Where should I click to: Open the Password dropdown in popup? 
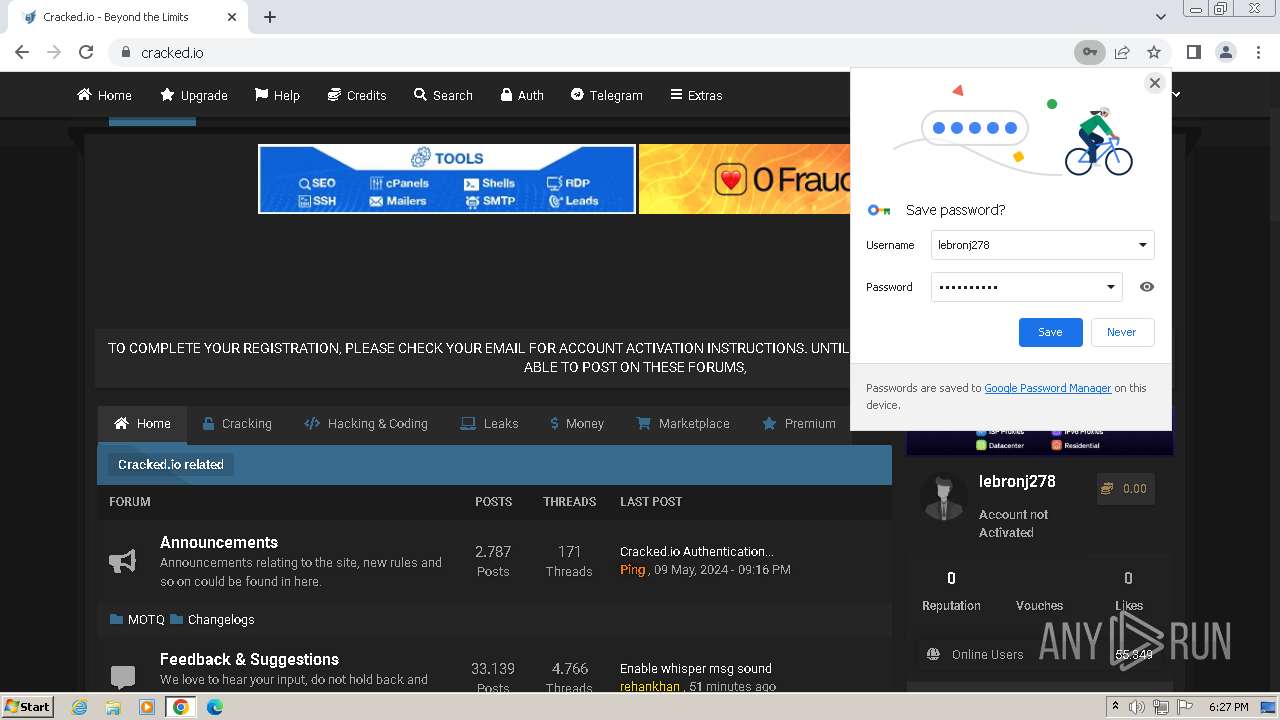tap(1110, 287)
